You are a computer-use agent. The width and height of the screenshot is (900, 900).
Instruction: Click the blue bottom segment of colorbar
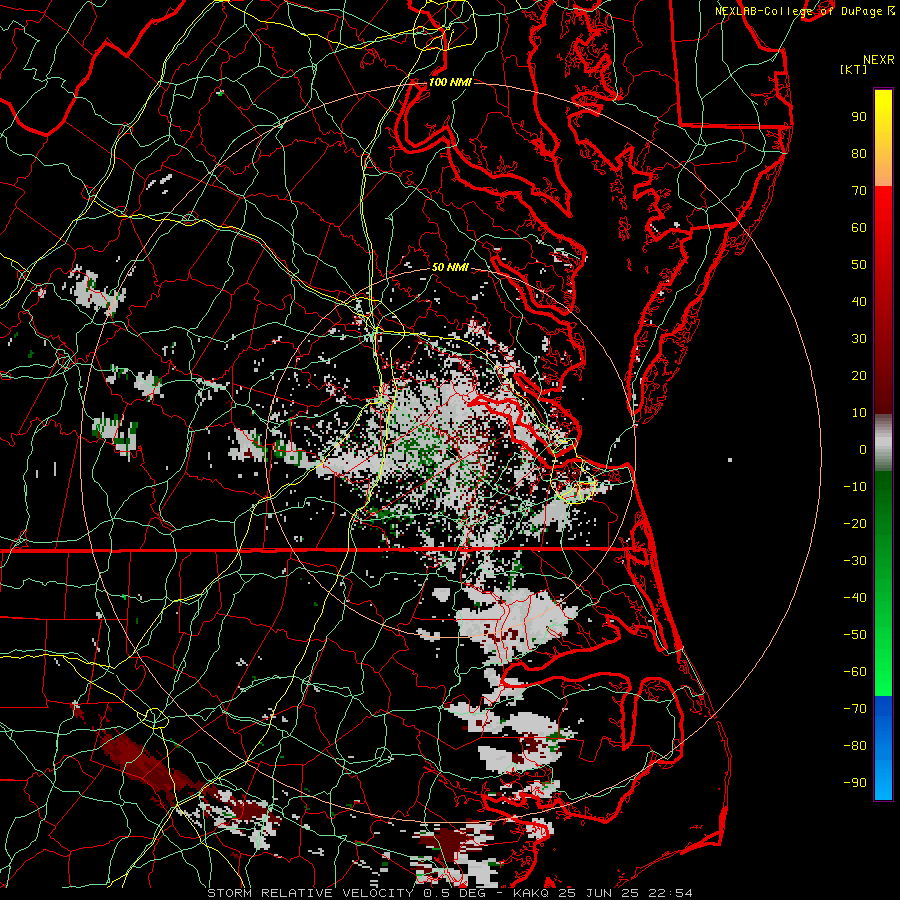pos(883,748)
